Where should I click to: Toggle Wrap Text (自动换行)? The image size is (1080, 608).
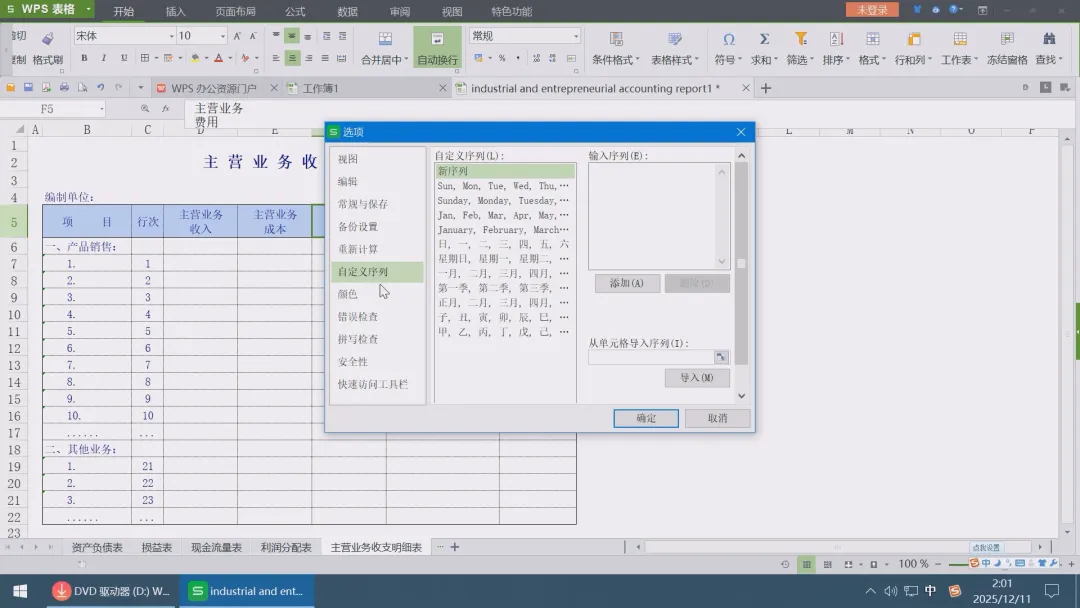point(437,47)
